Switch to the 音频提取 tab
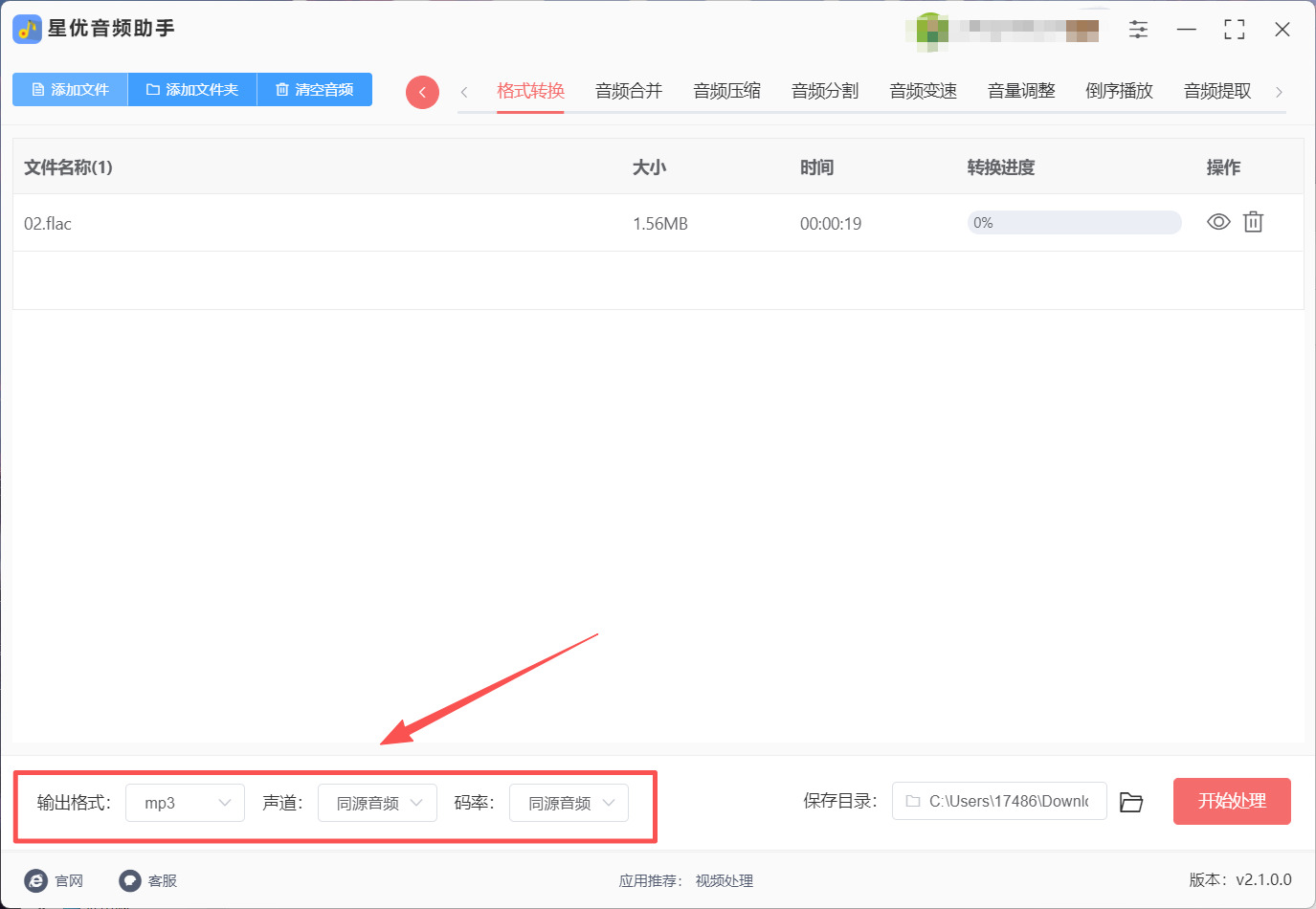 [x=1217, y=91]
